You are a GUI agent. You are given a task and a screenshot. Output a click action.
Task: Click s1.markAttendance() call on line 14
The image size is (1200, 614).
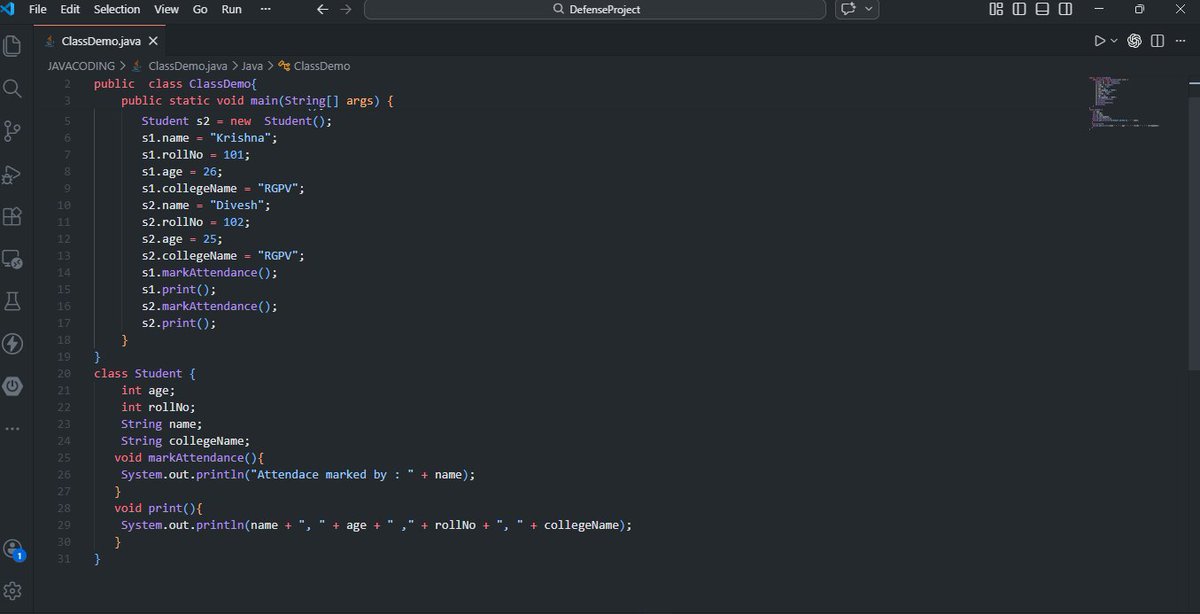[x=209, y=272]
